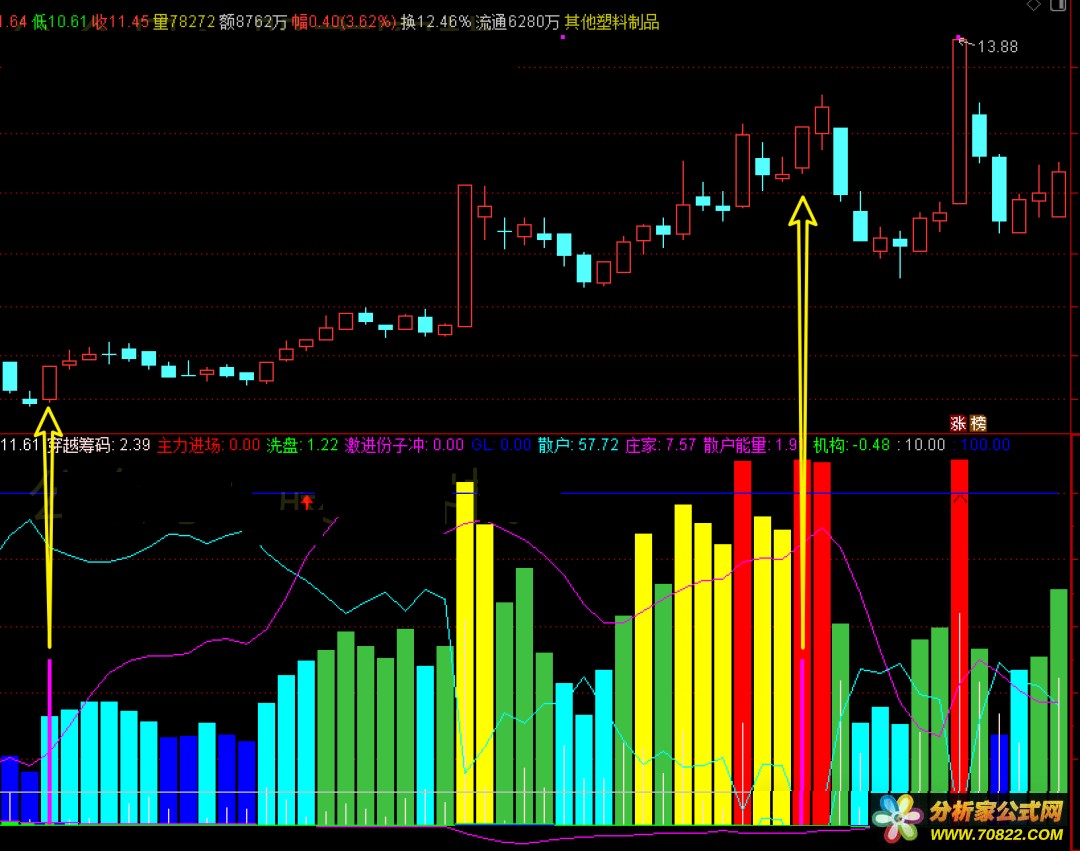This screenshot has height=851, width=1080.
Task: Click the 穿越筹码 indicator name
Action: [x=80, y=445]
